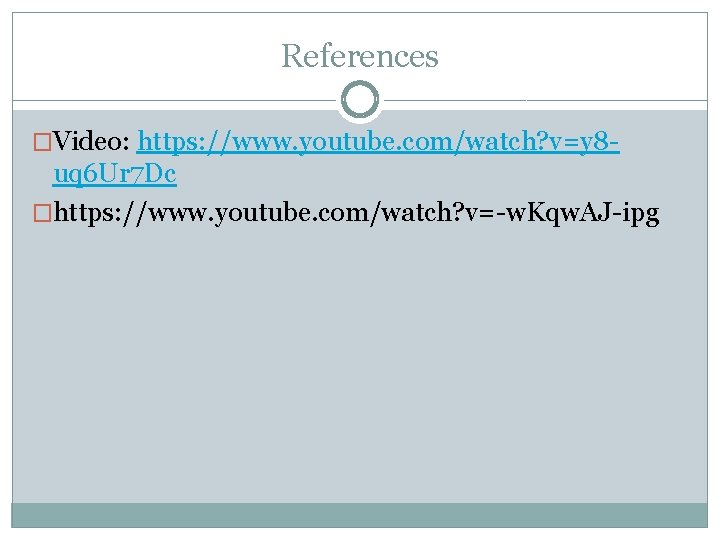This screenshot has height=540, width=720.
Task: Click the orange square bullet before the black URL
Action: [42, 213]
